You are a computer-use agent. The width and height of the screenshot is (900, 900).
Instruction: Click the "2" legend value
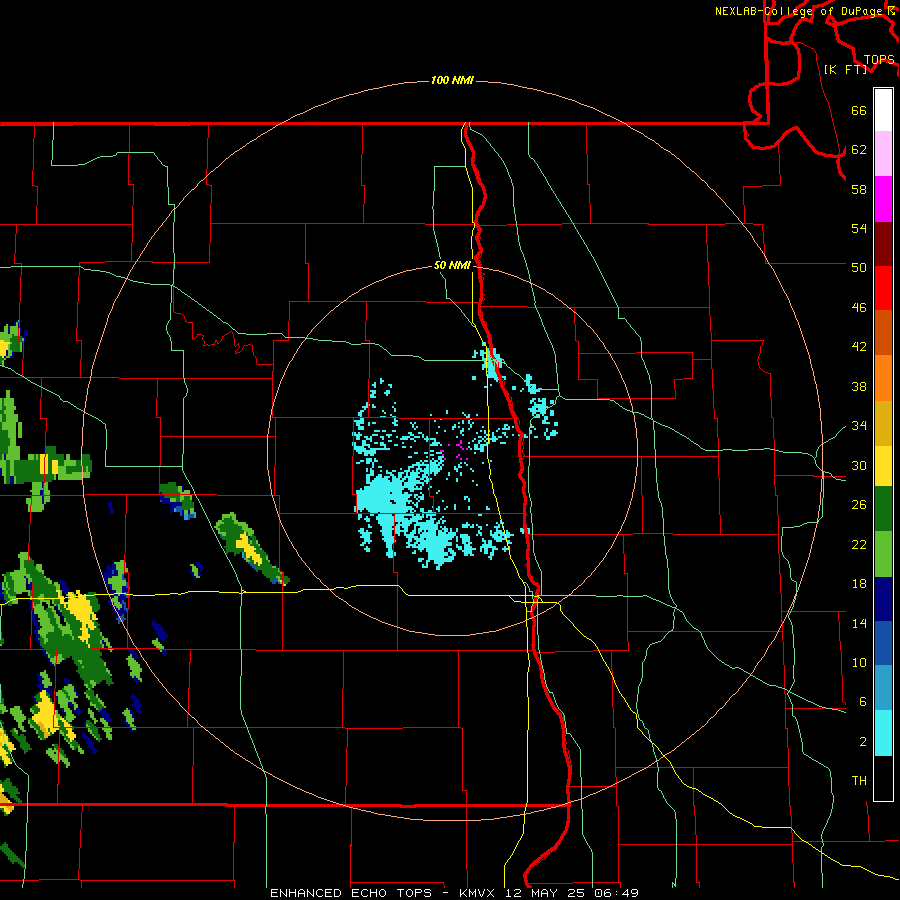click(862, 742)
